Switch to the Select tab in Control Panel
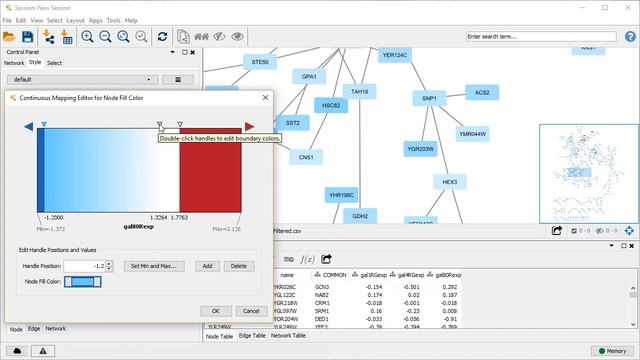 point(54,63)
